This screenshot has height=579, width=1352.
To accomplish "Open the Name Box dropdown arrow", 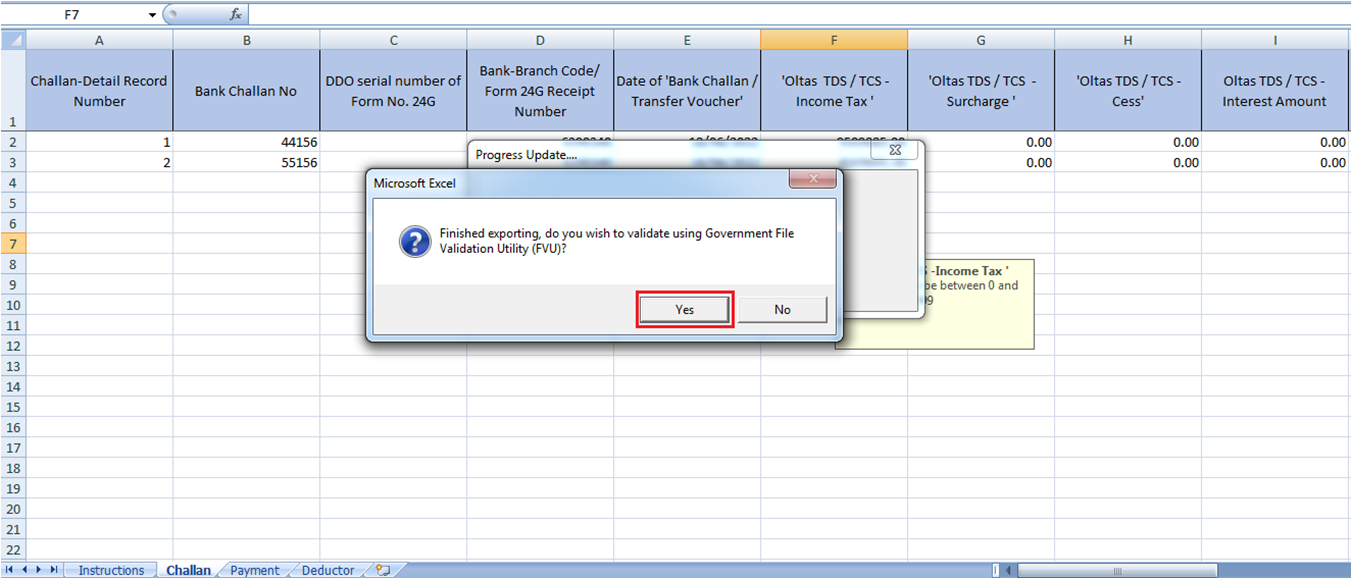I will coord(151,14).
